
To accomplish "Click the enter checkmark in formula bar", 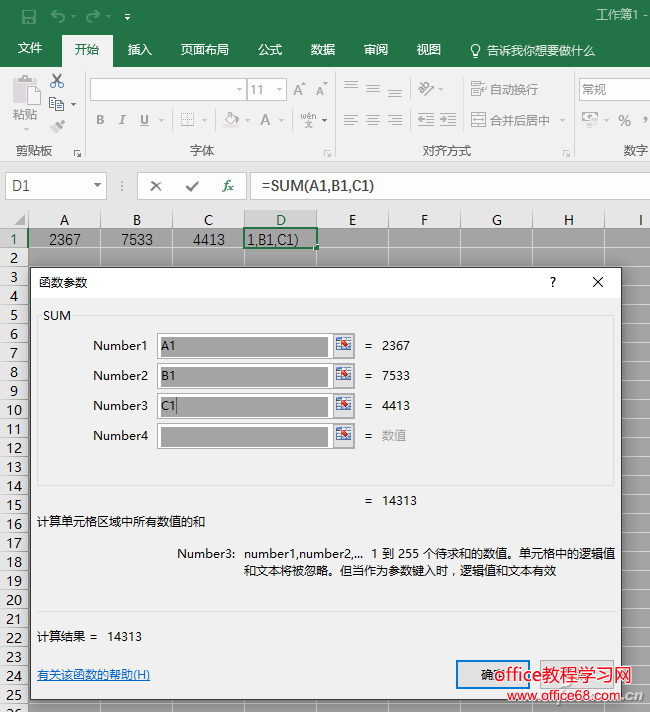I will 192,186.
